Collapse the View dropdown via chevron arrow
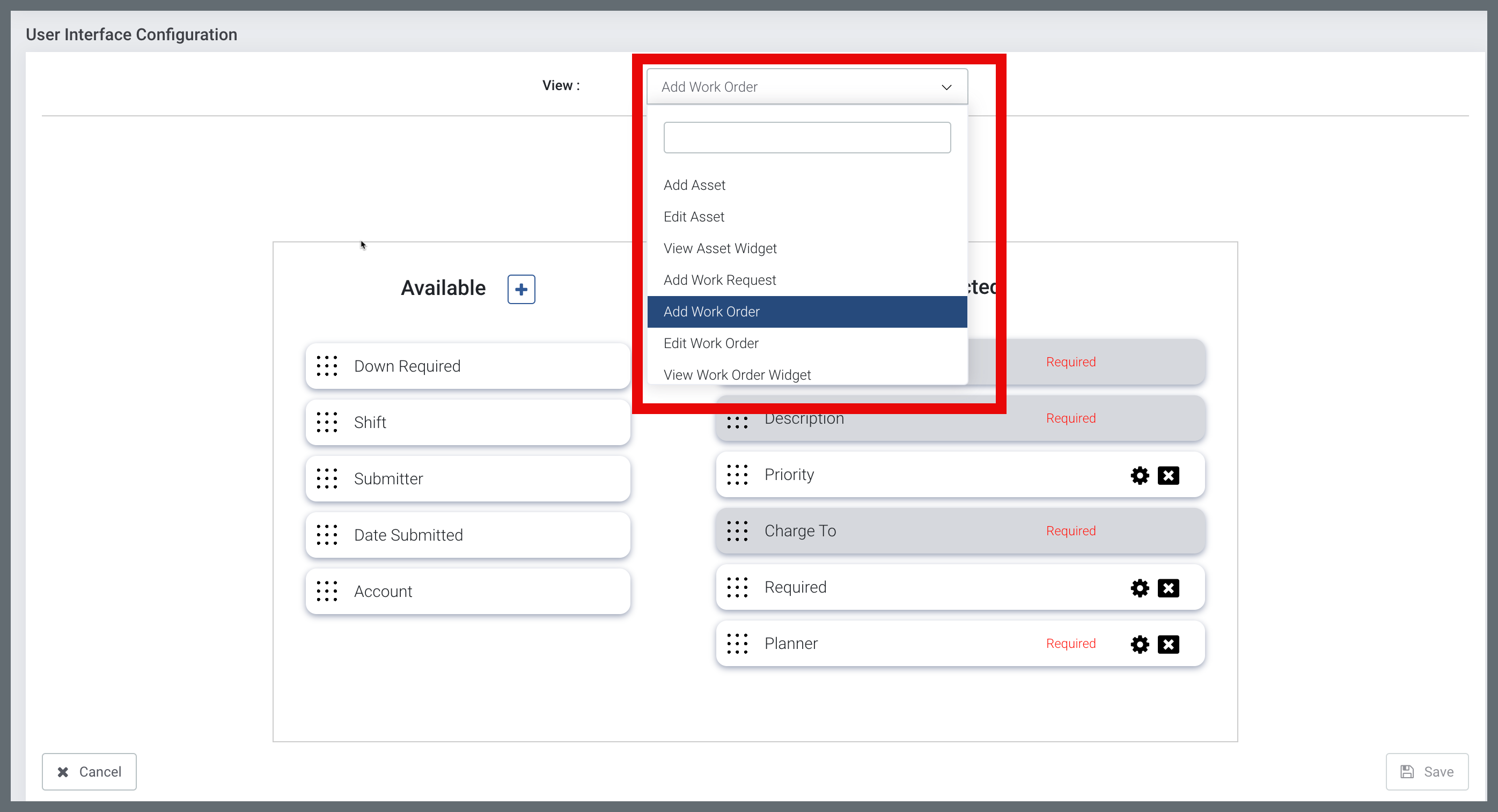Viewport: 1498px width, 812px height. point(946,87)
